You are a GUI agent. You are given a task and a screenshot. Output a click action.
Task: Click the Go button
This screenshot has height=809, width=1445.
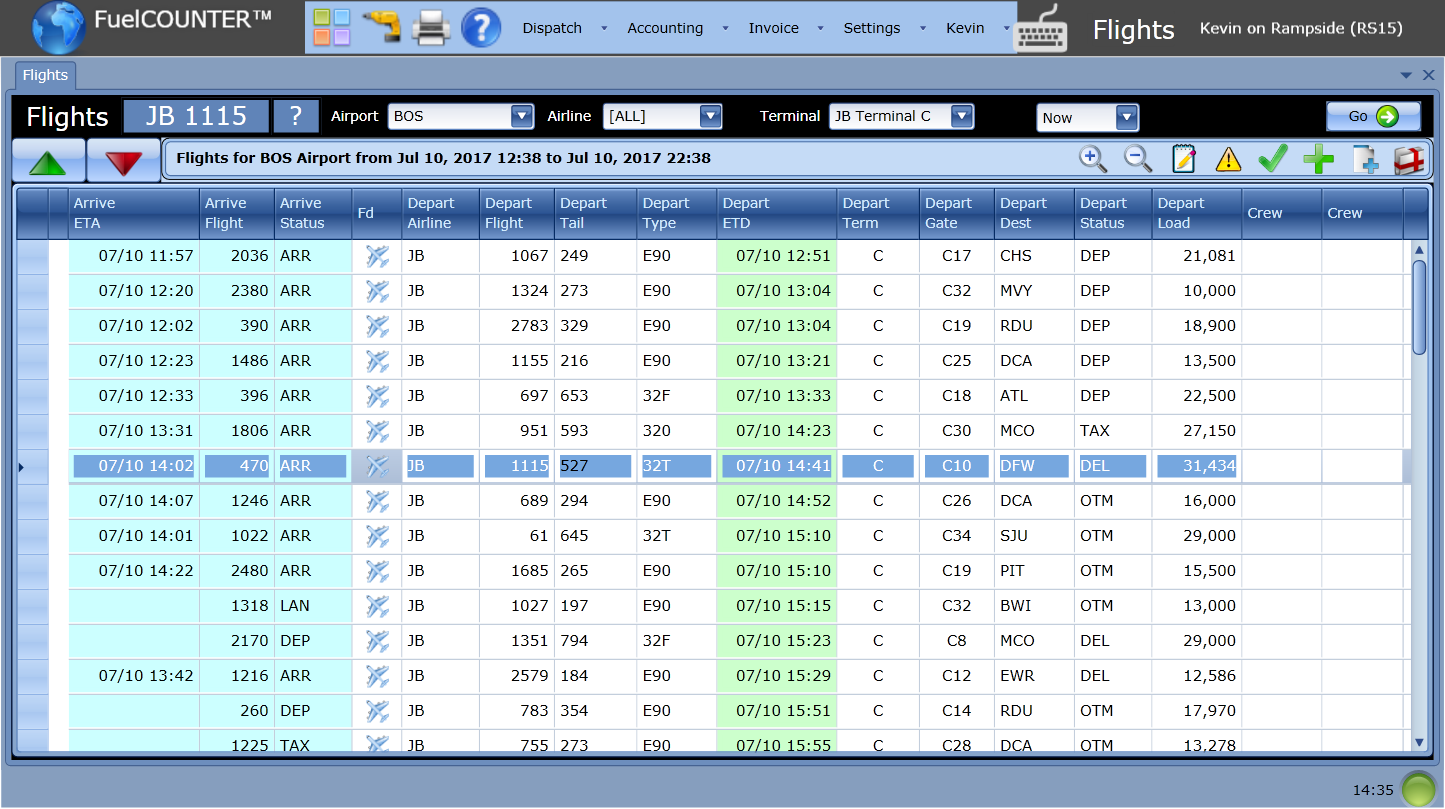(1373, 116)
